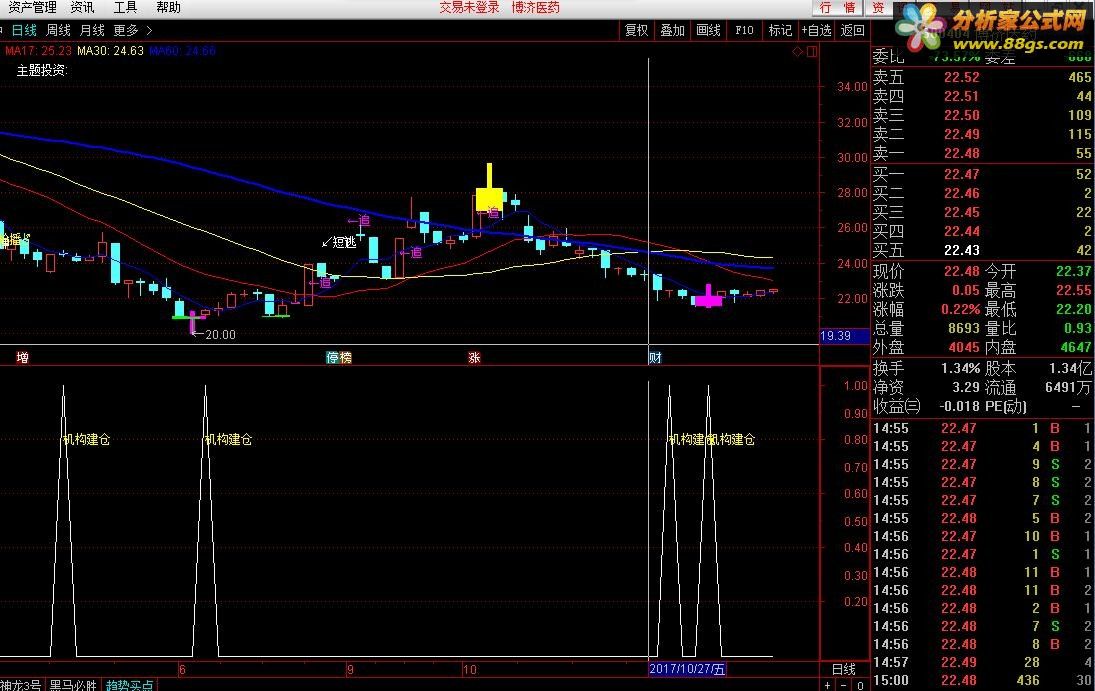This screenshot has width=1095, height=691.
Task: Add stock with +自选 button
Action: coord(816,30)
